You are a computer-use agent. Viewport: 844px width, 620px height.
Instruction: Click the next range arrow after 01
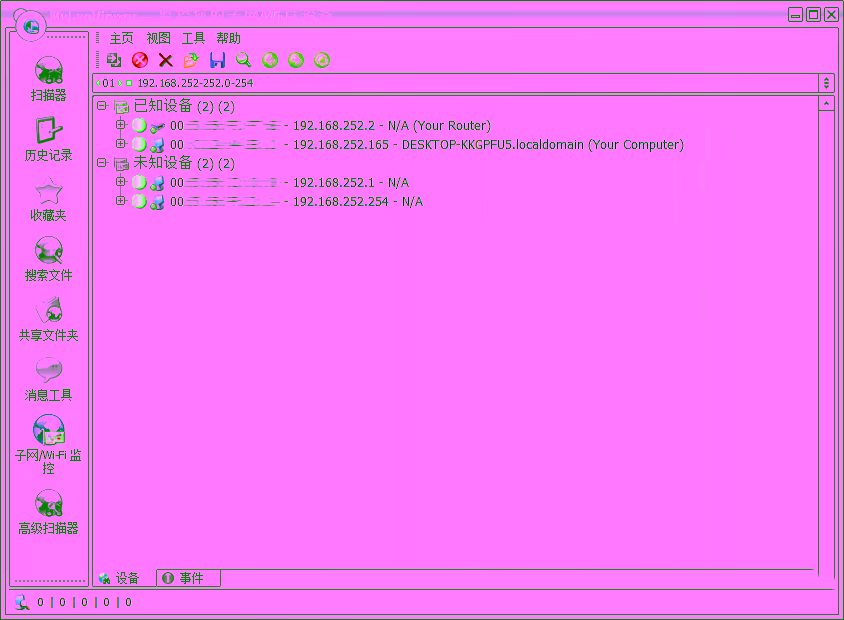120,83
